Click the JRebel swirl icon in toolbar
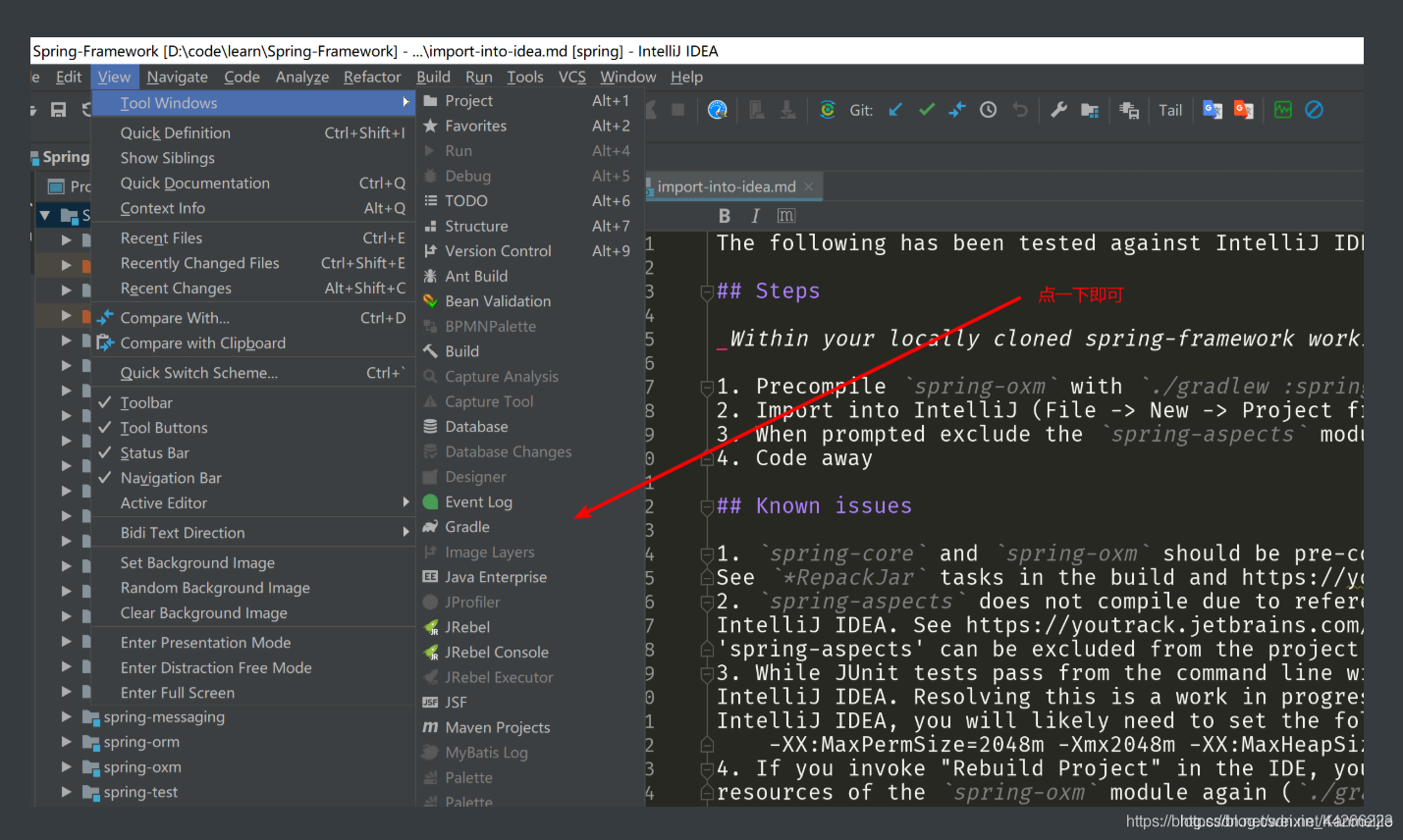The width and height of the screenshot is (1403, 840). click(x=828, y=110)
